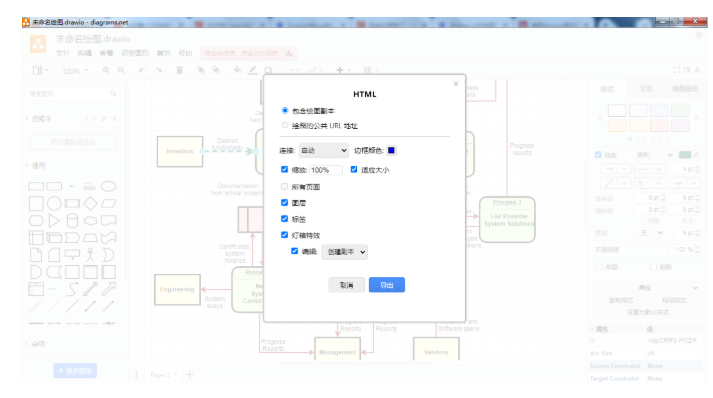Click the More Shapes button at bottom
Screen dimensions: 713x398
click(x=75, y=371)
